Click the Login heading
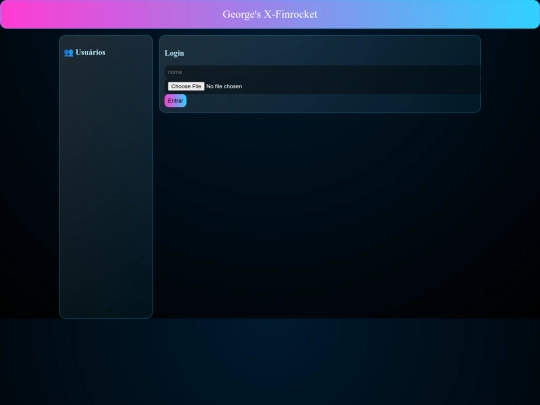The width and height of the screenshot is (540, 405). click(174, 53)
